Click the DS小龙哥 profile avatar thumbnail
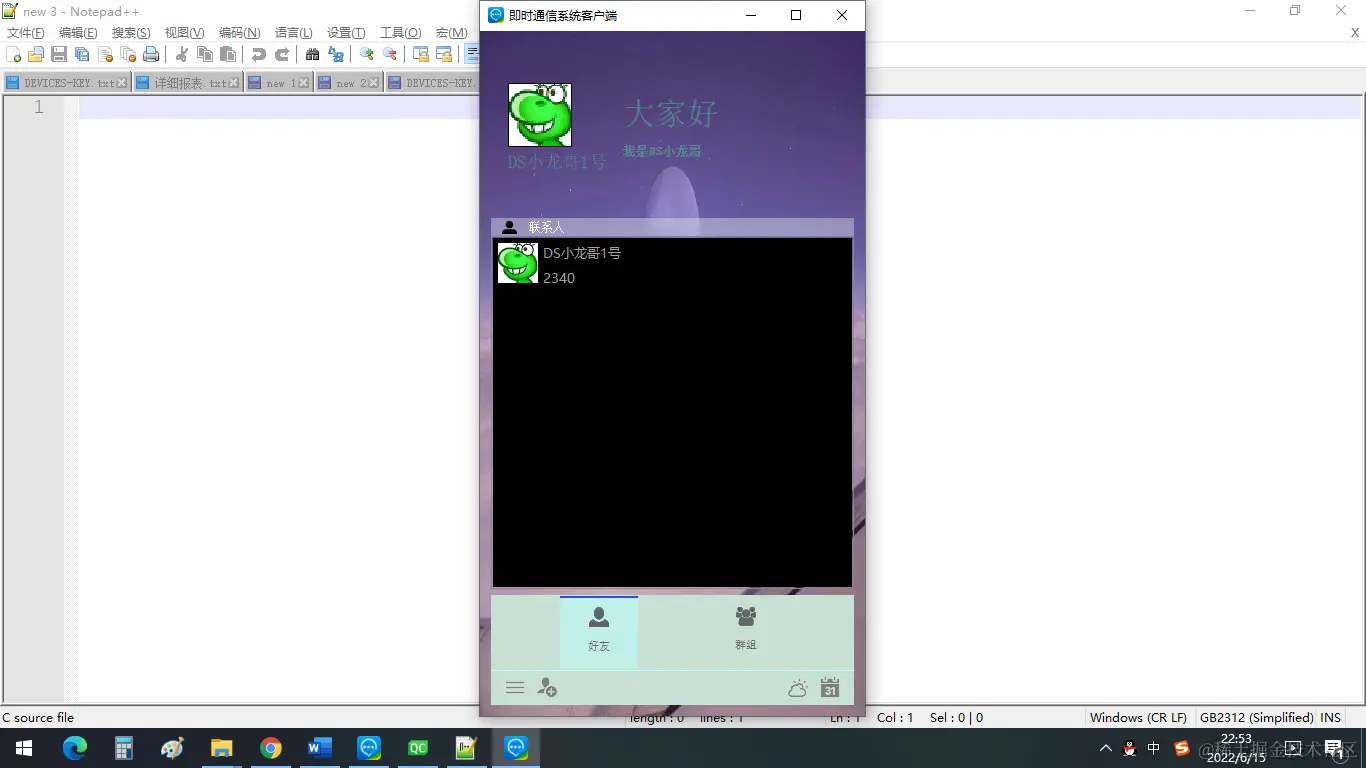The width and height of the screenshot is (1366, 768). pyautogui.click(x=540, y=115)
